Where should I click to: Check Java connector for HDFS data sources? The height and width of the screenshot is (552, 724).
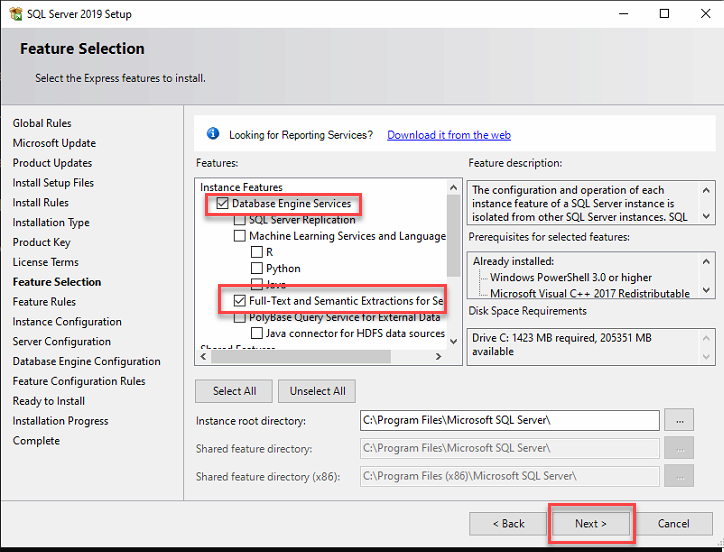[257, 333]
